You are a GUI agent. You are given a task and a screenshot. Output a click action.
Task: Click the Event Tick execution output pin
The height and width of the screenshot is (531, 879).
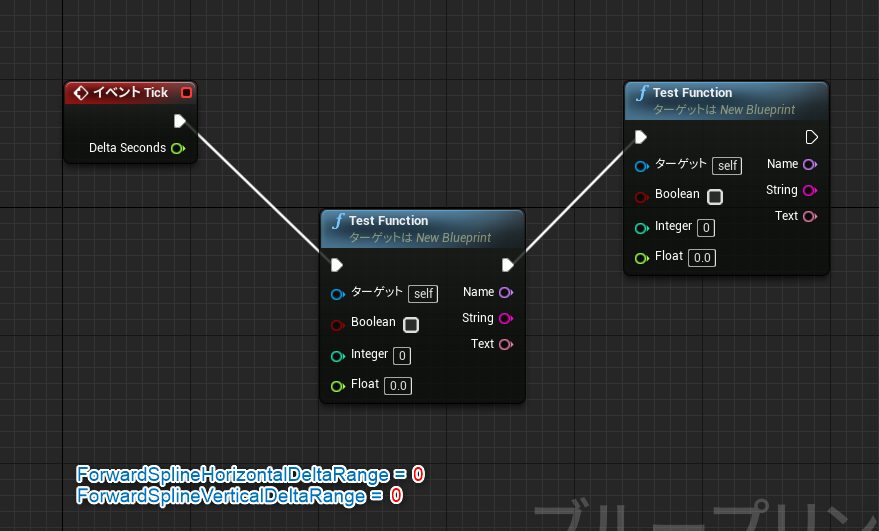[179, 121]
